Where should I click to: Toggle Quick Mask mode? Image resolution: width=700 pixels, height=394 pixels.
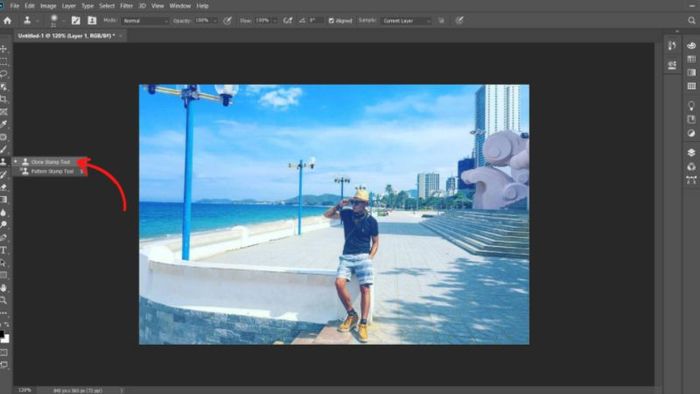4,353
